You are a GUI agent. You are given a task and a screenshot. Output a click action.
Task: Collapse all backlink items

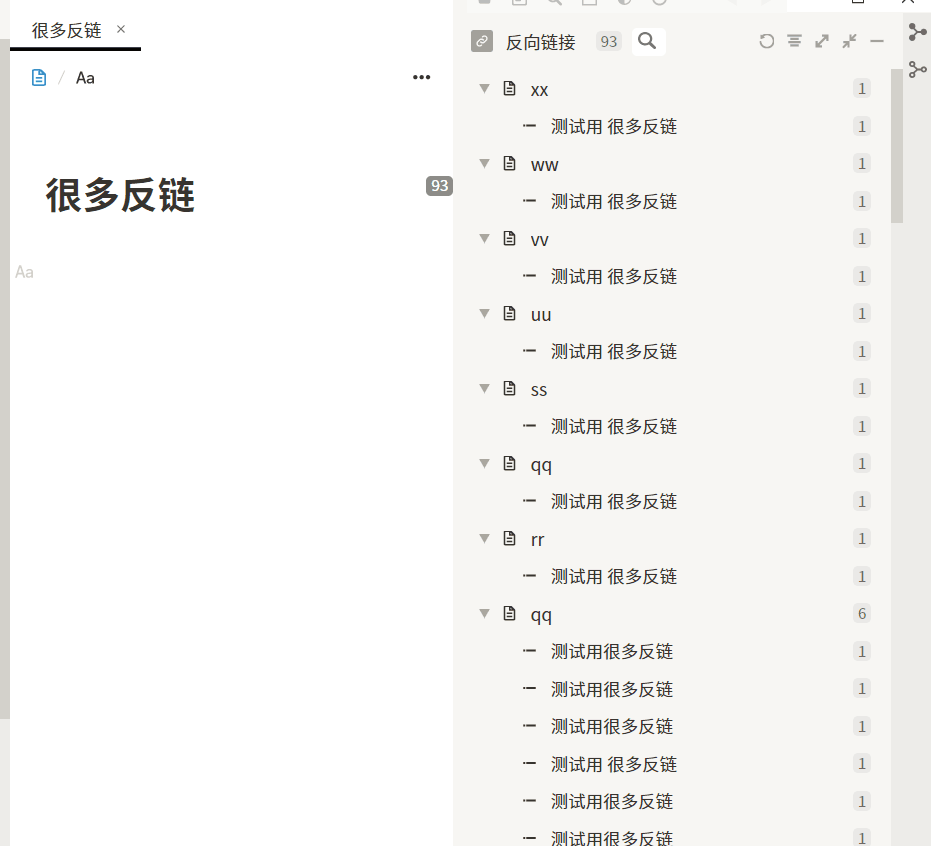click(x=850, y=41)
